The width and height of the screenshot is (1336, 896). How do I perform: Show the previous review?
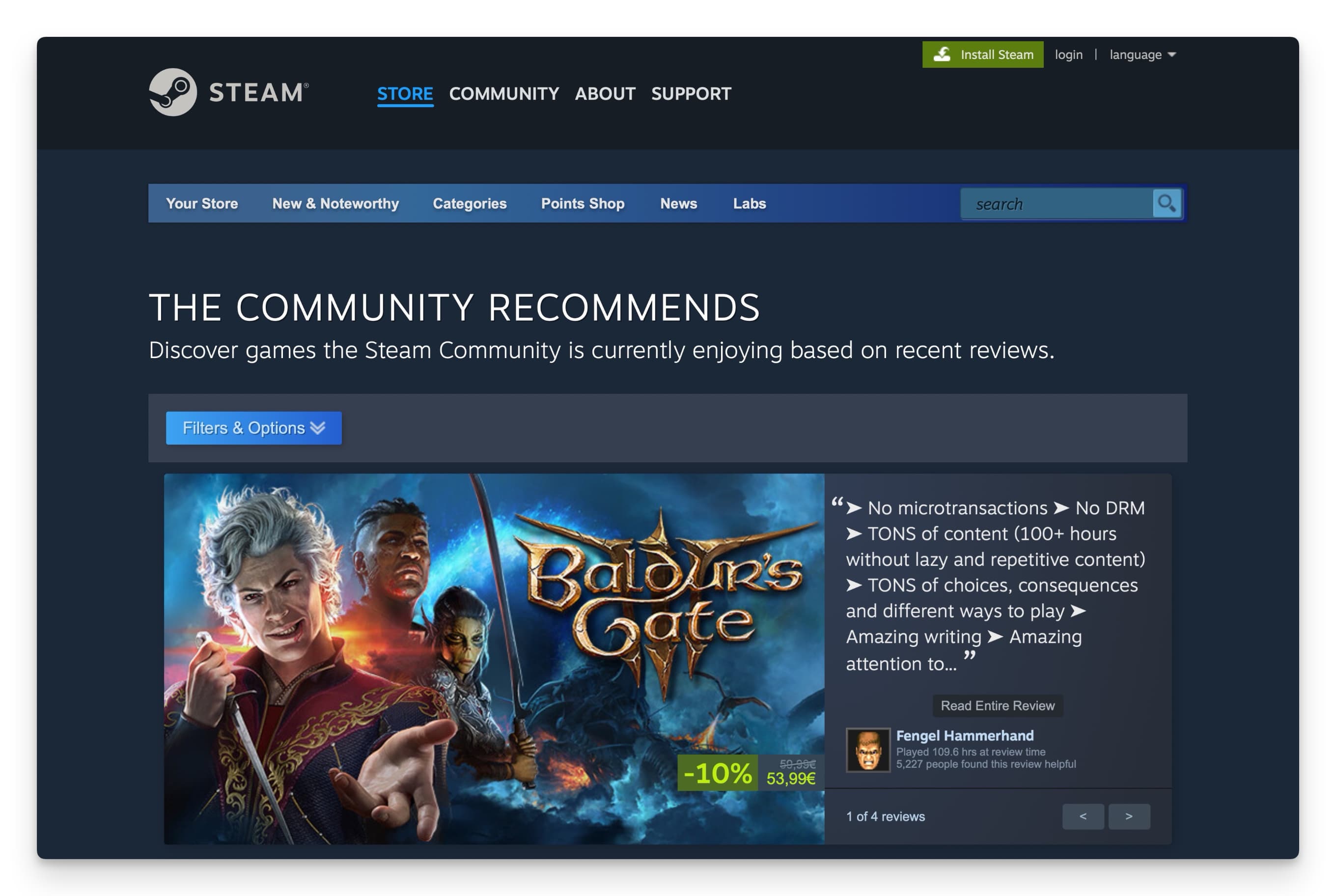[1083, 816]
